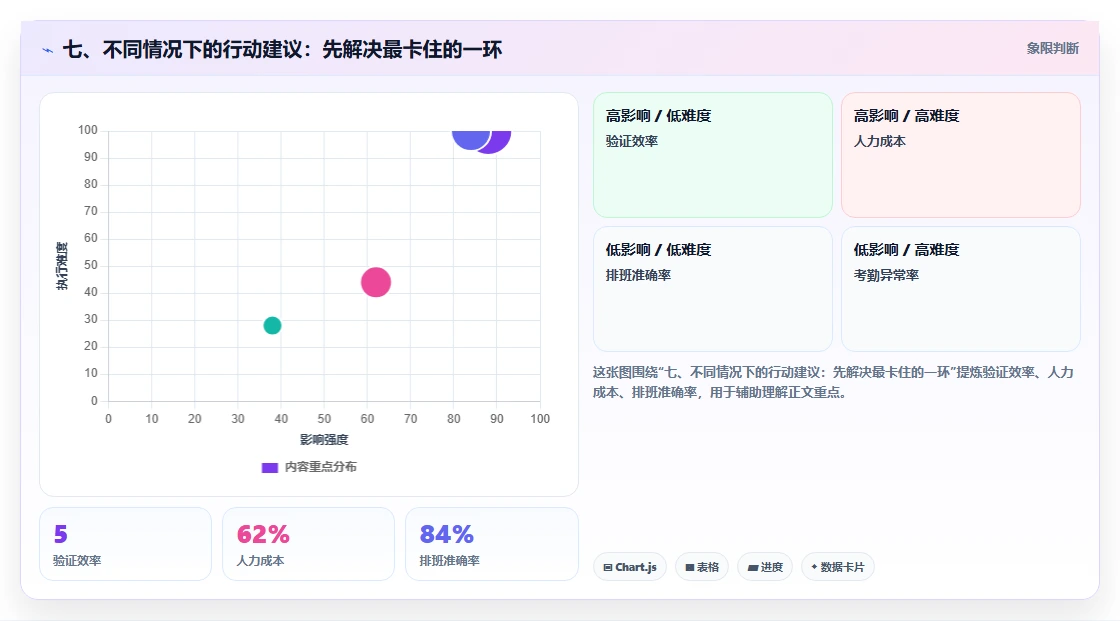Screen dimensions: 1120x621
Task: Click the section heading 七、不同情况下的行动建议
Action: (x=282, y=50)
